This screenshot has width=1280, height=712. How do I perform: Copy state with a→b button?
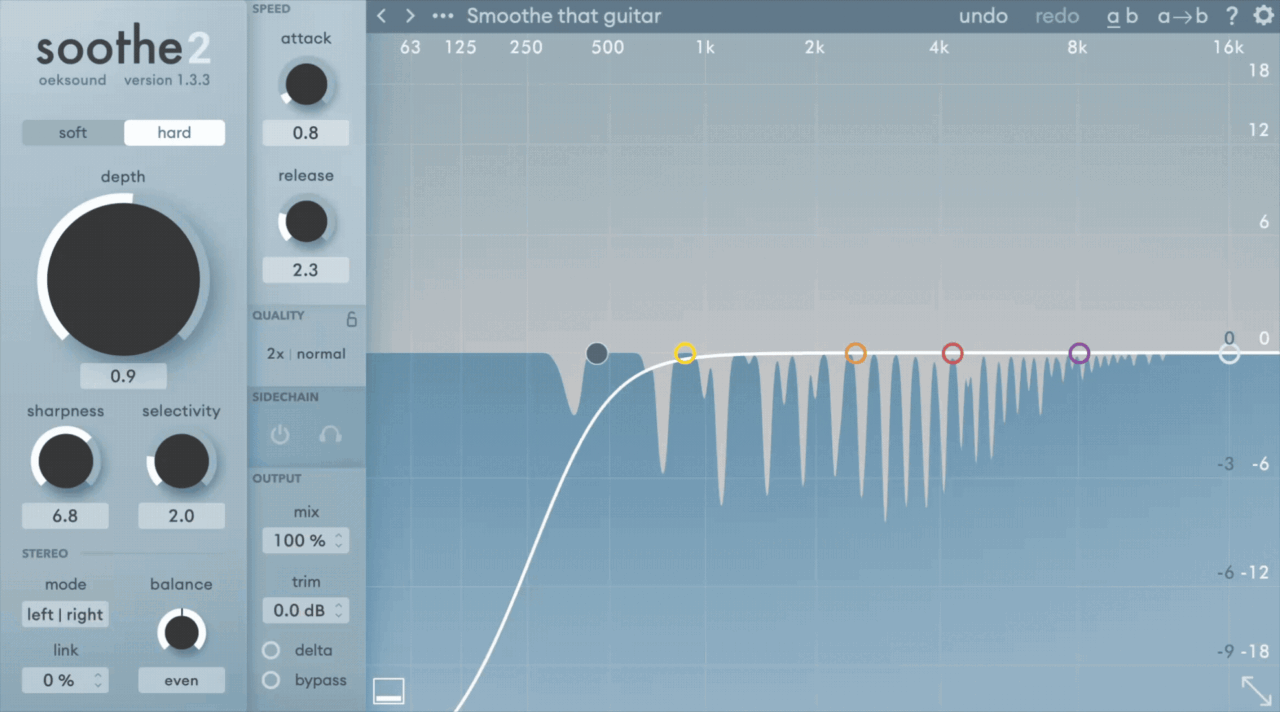[x=1182, y=16]
